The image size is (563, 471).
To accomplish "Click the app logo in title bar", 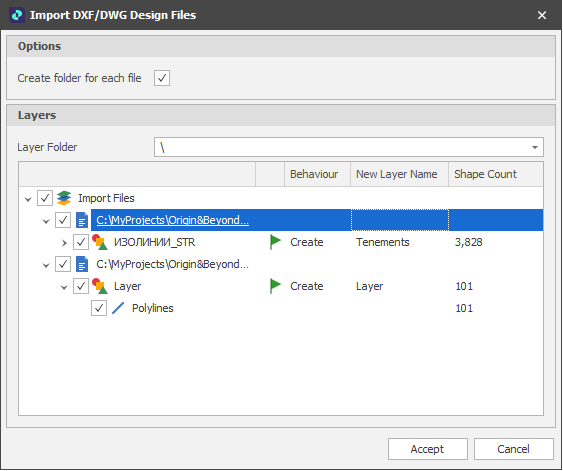I will tap(17, 15).
